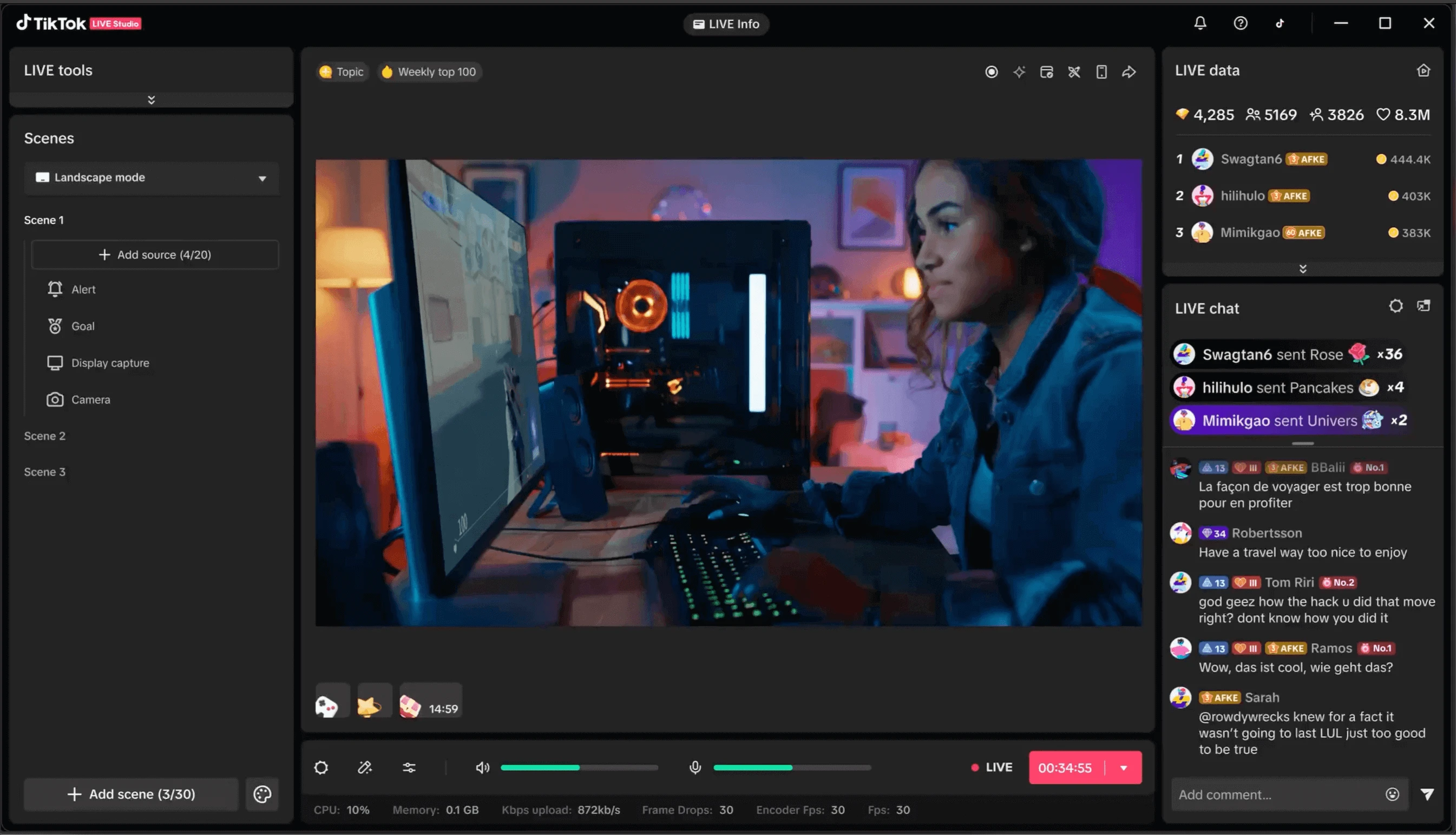Click the share stream icon above the preview

click(x=1129, y=71)
